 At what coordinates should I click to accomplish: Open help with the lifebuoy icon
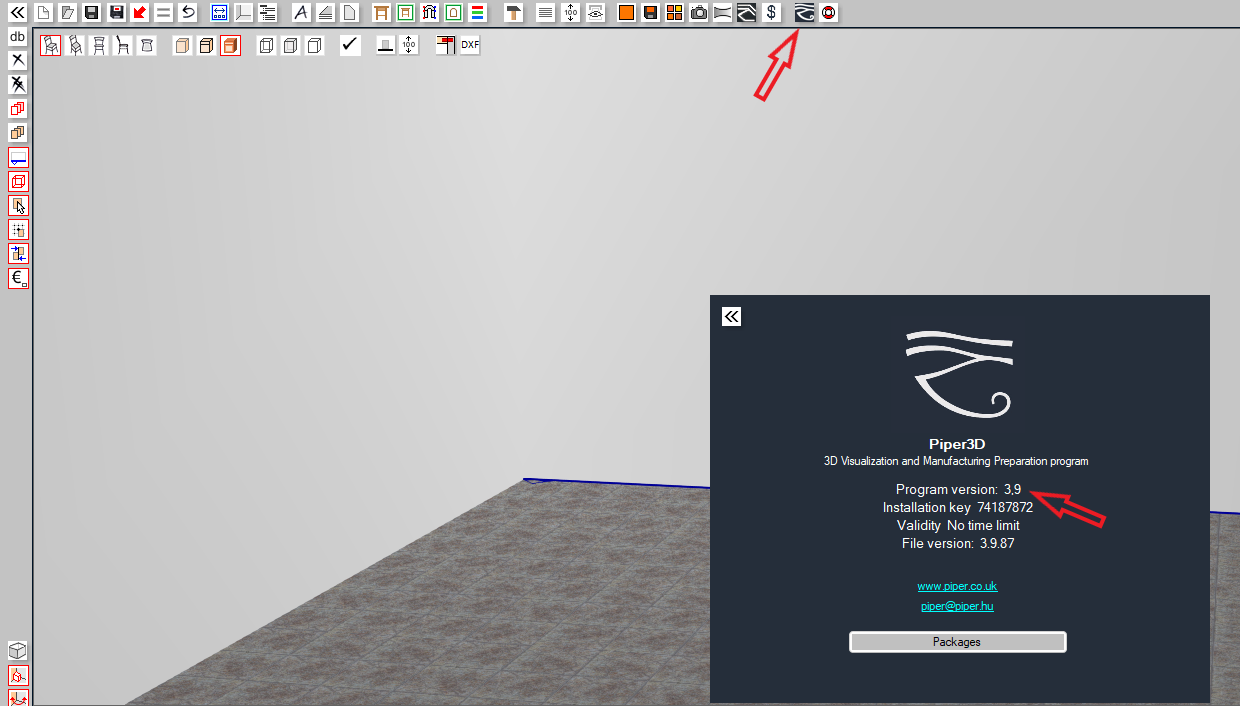coord(828,13)
